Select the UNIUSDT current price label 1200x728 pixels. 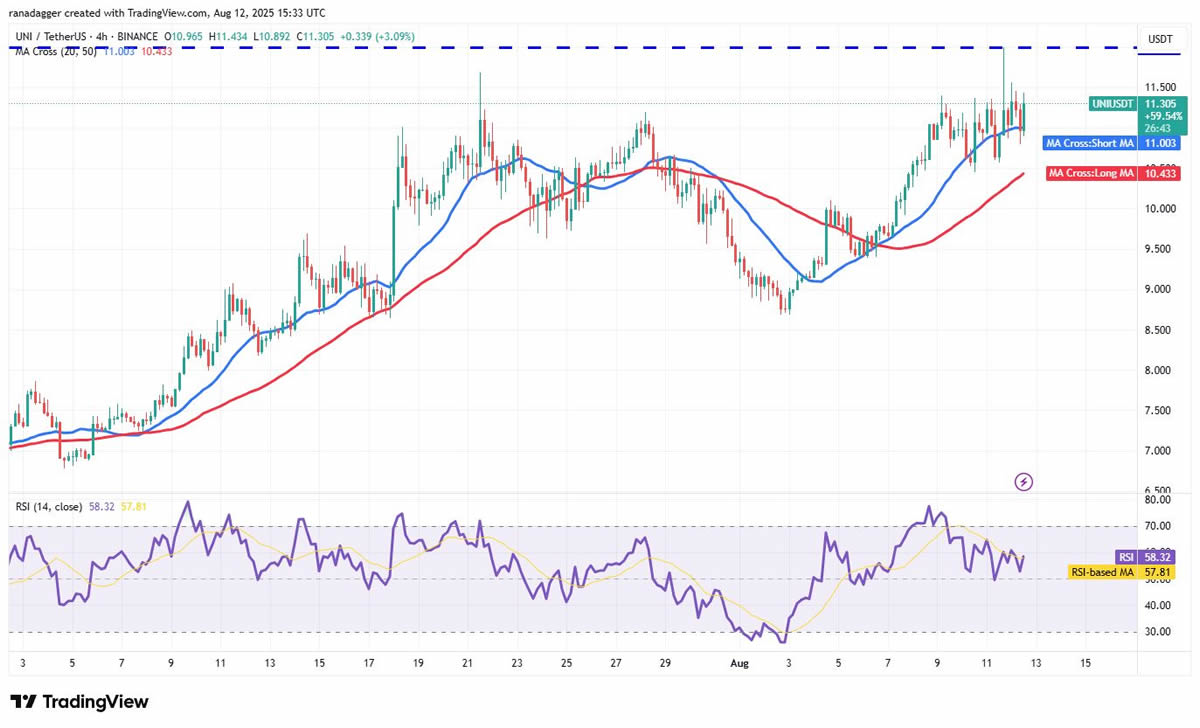[x=1111, y=104]
